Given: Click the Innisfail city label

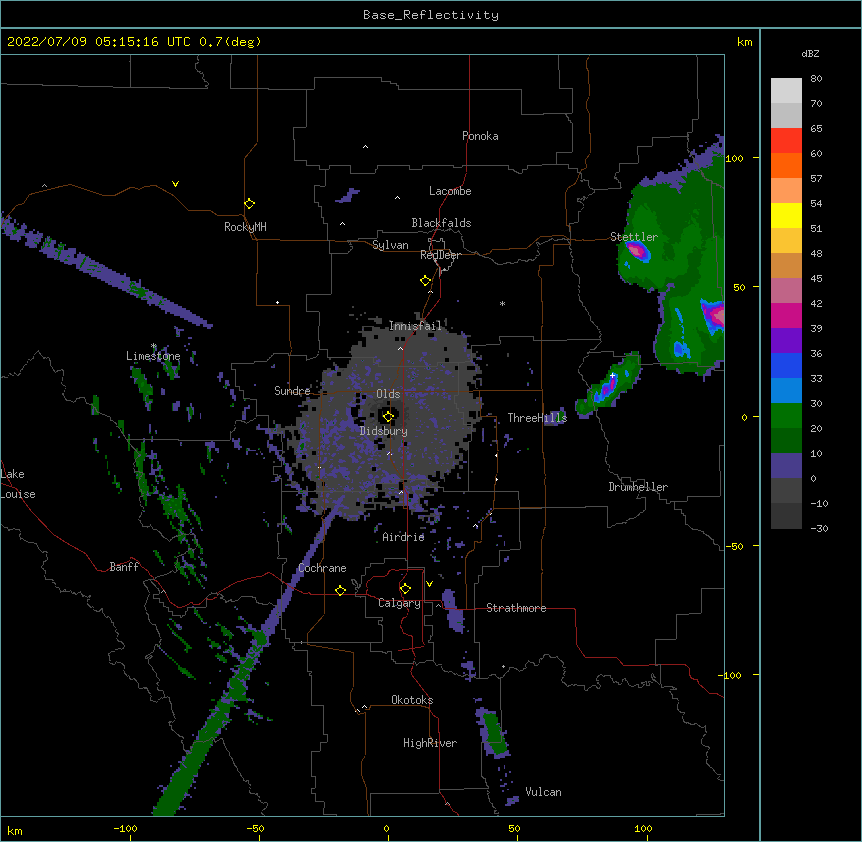Looking at the screenshot, I should click(415, 326).
